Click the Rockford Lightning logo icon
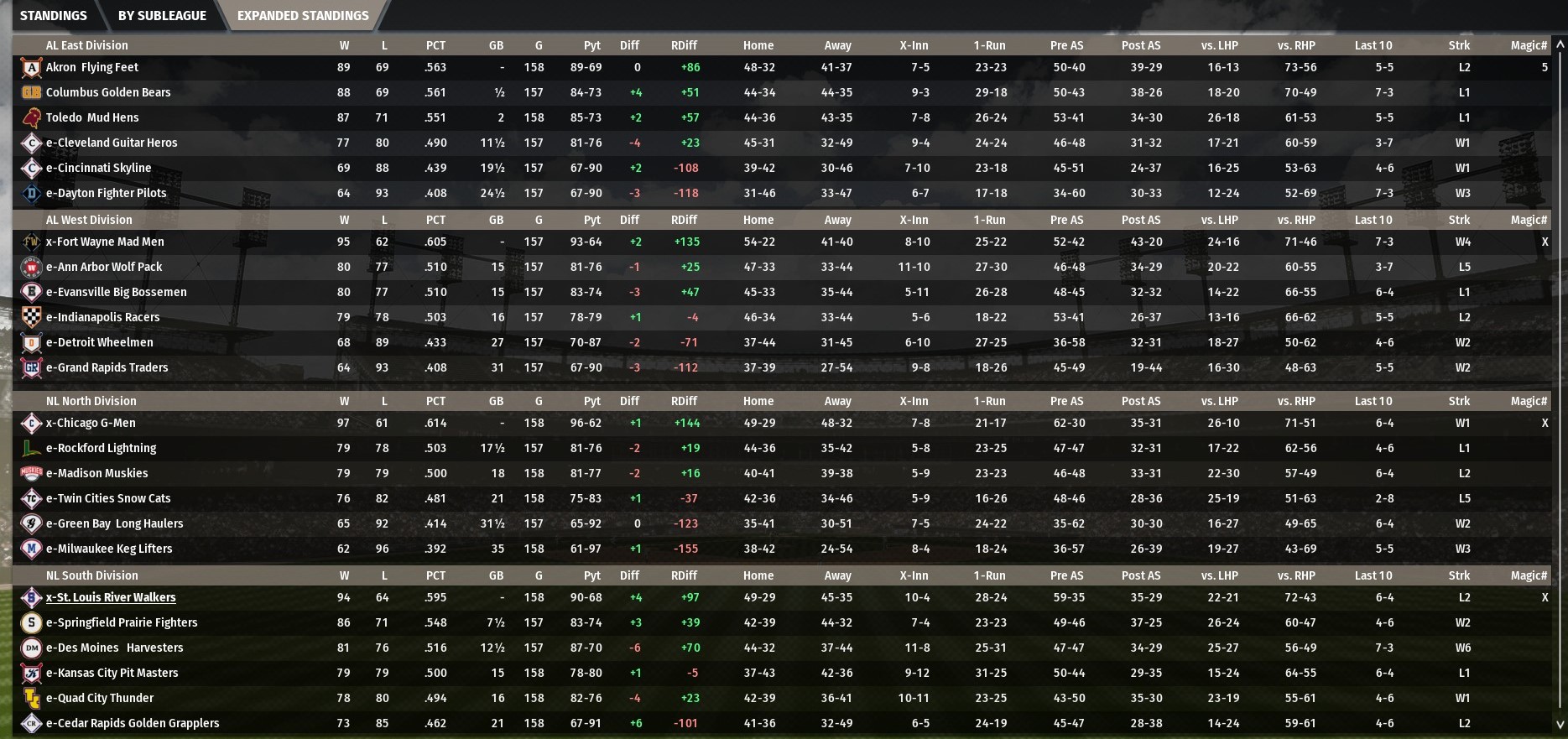The image size is (1568, 739). click(x=31, y=449)
